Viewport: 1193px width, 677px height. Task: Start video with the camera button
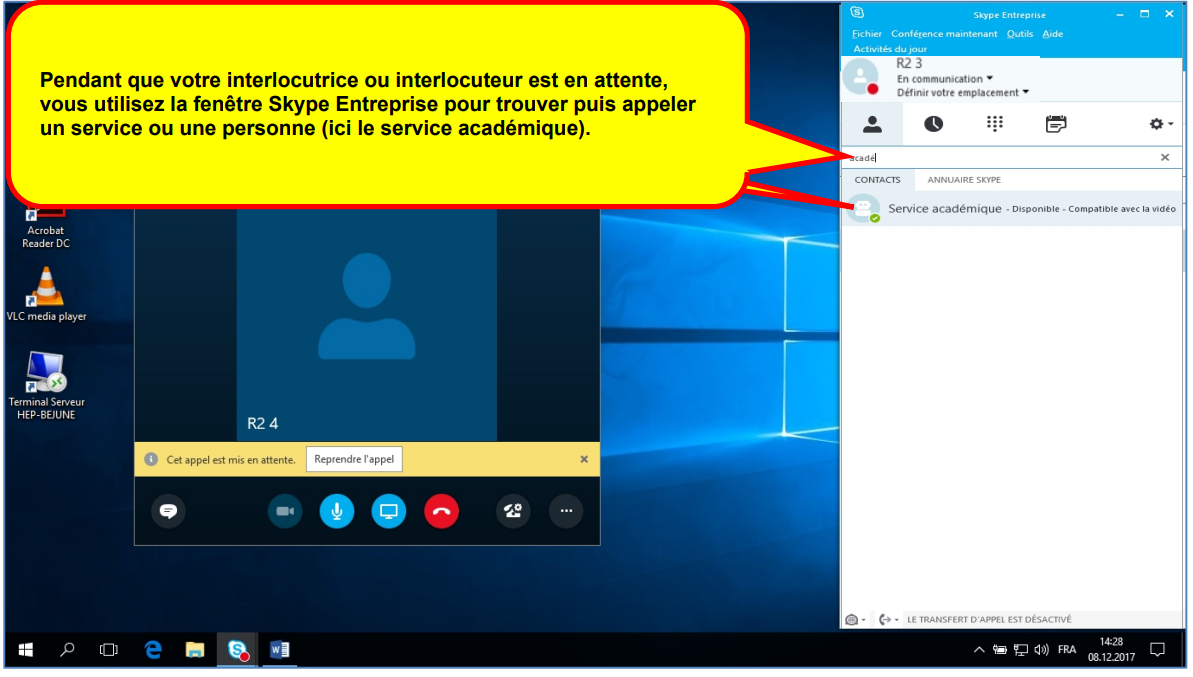pos(285,511)
